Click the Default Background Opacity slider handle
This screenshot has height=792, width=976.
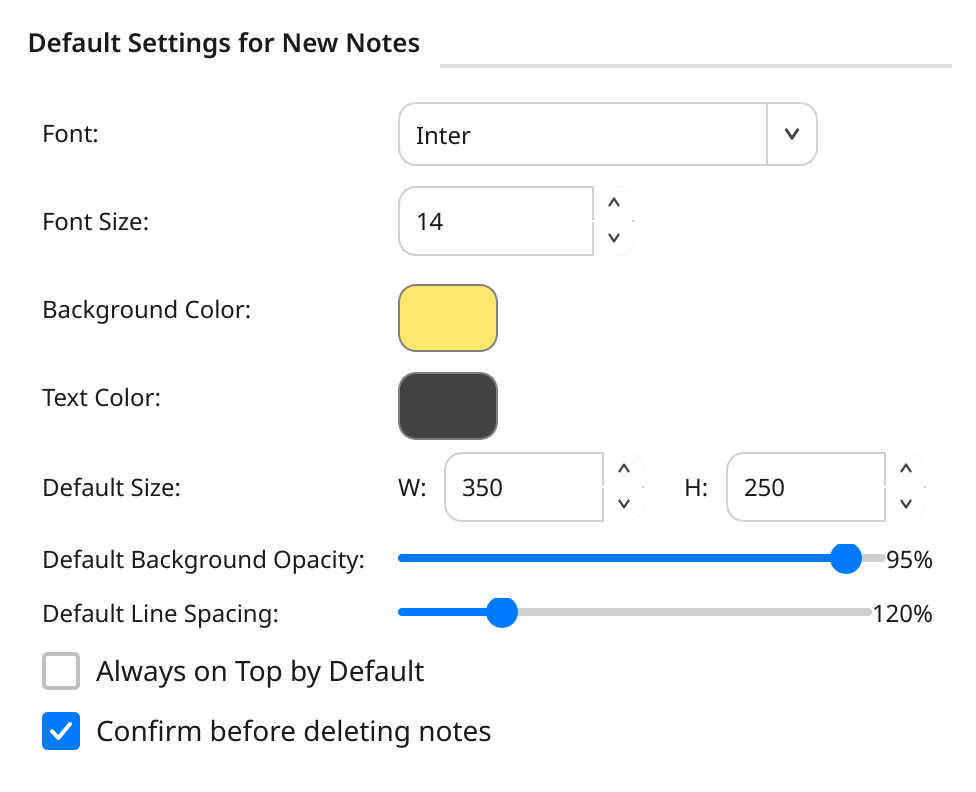click(x=846, y=559)
